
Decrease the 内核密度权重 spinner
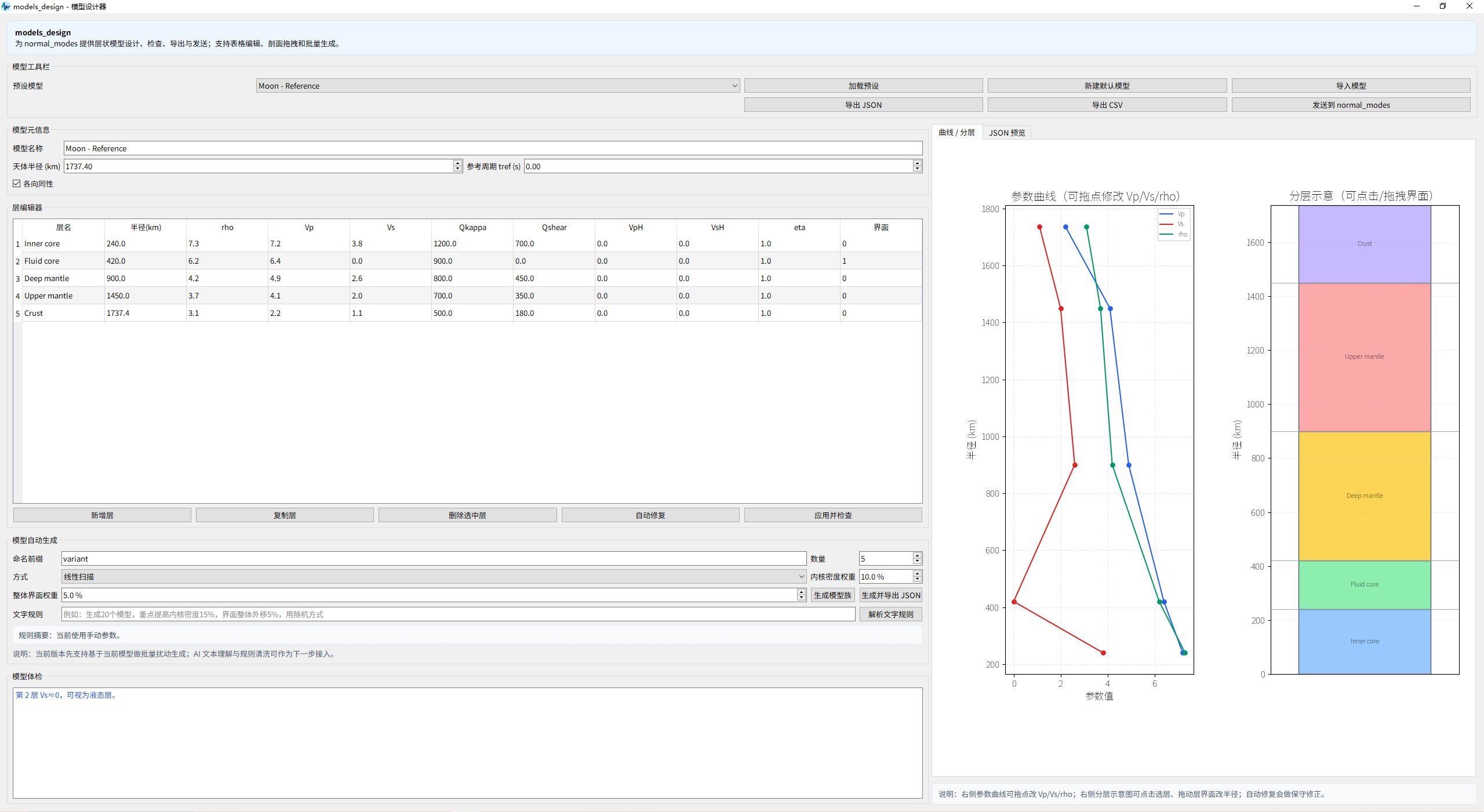tap(917, 580)
